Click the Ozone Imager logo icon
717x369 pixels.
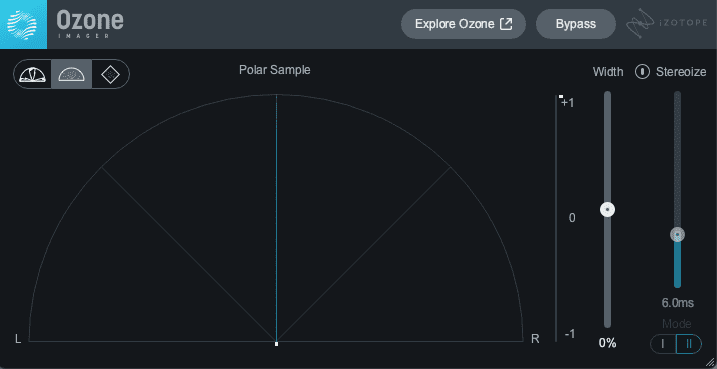point(23,24)
